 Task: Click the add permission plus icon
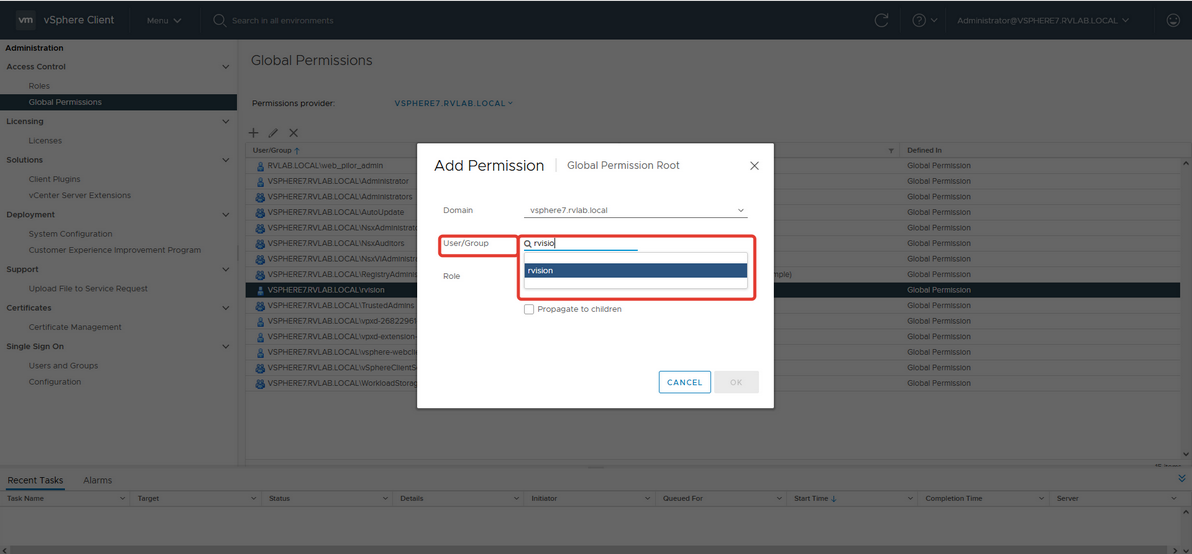(254, 132)
